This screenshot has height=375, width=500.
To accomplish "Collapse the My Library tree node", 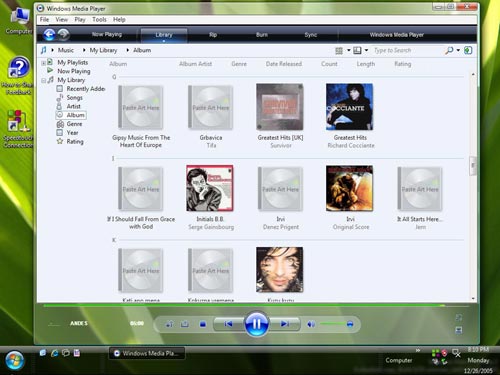I will 43,80.
